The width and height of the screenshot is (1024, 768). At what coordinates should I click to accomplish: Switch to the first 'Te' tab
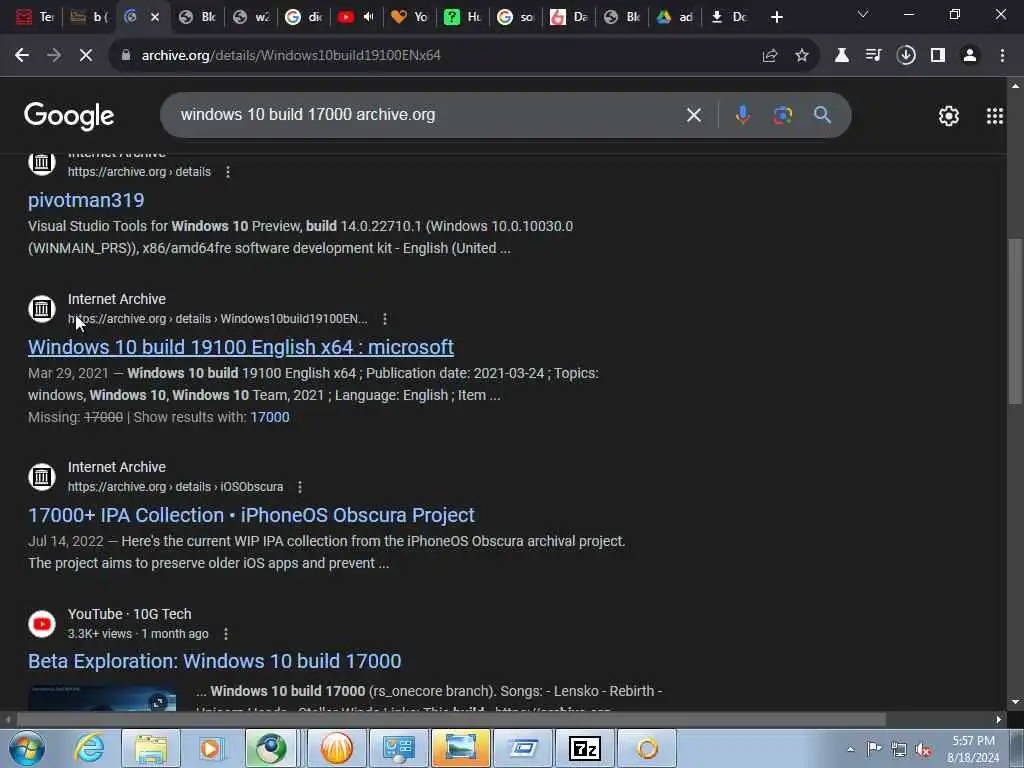click(x=35, y=17)
